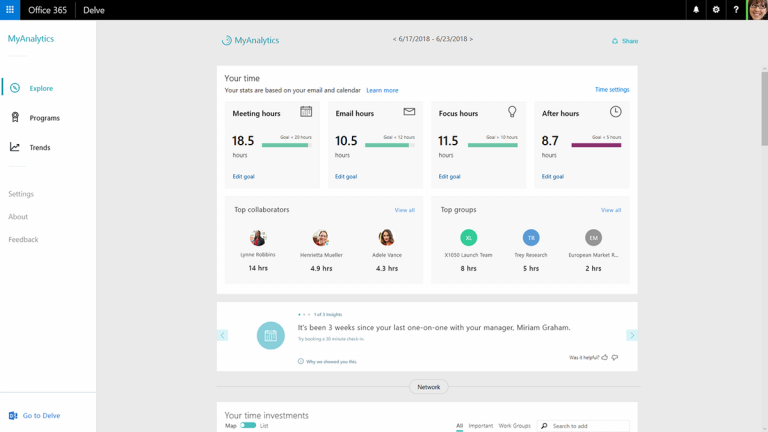Edit goal for Meeting hours

click(x=243, y=177)
